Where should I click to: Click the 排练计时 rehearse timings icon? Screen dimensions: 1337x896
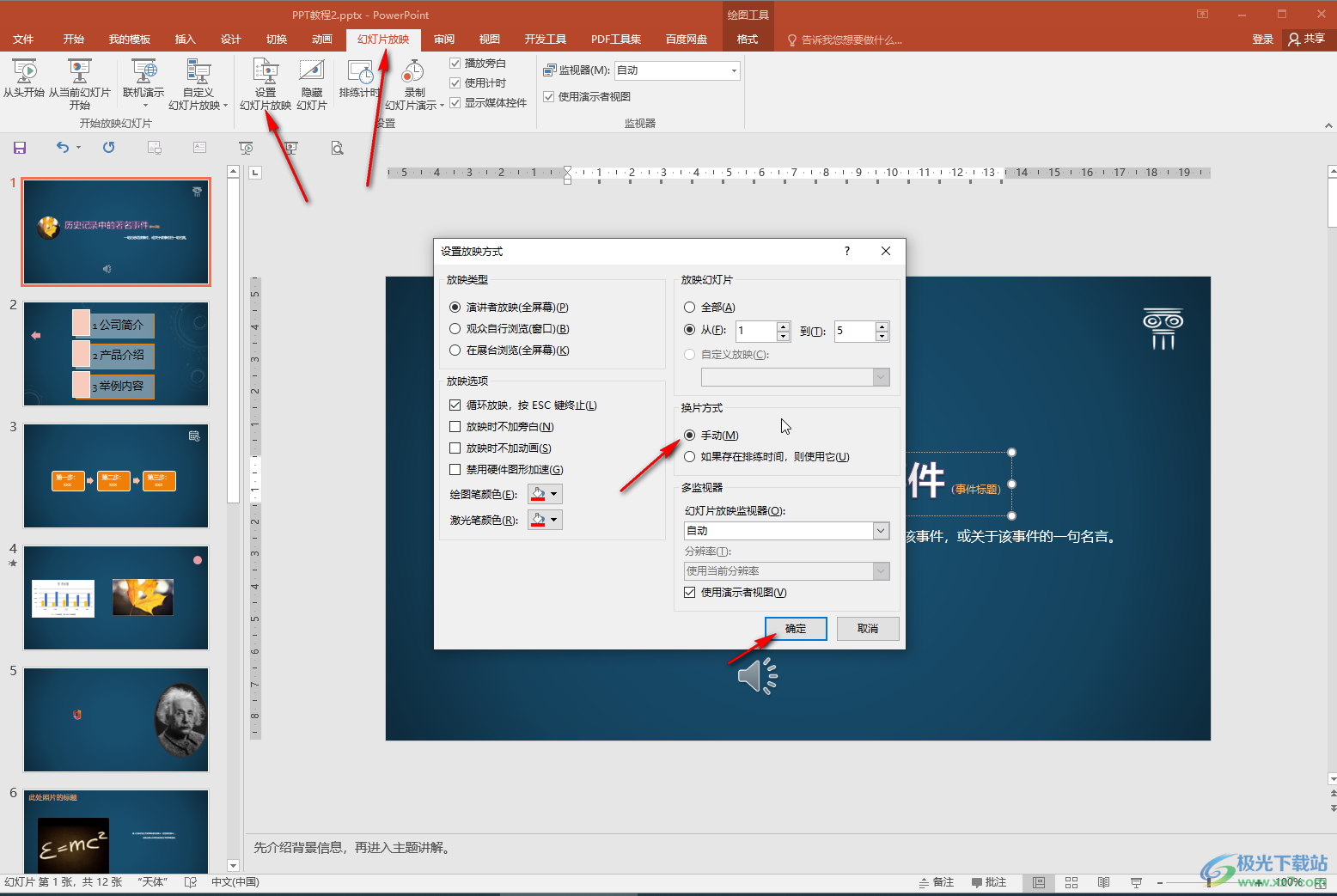(359, 72)
